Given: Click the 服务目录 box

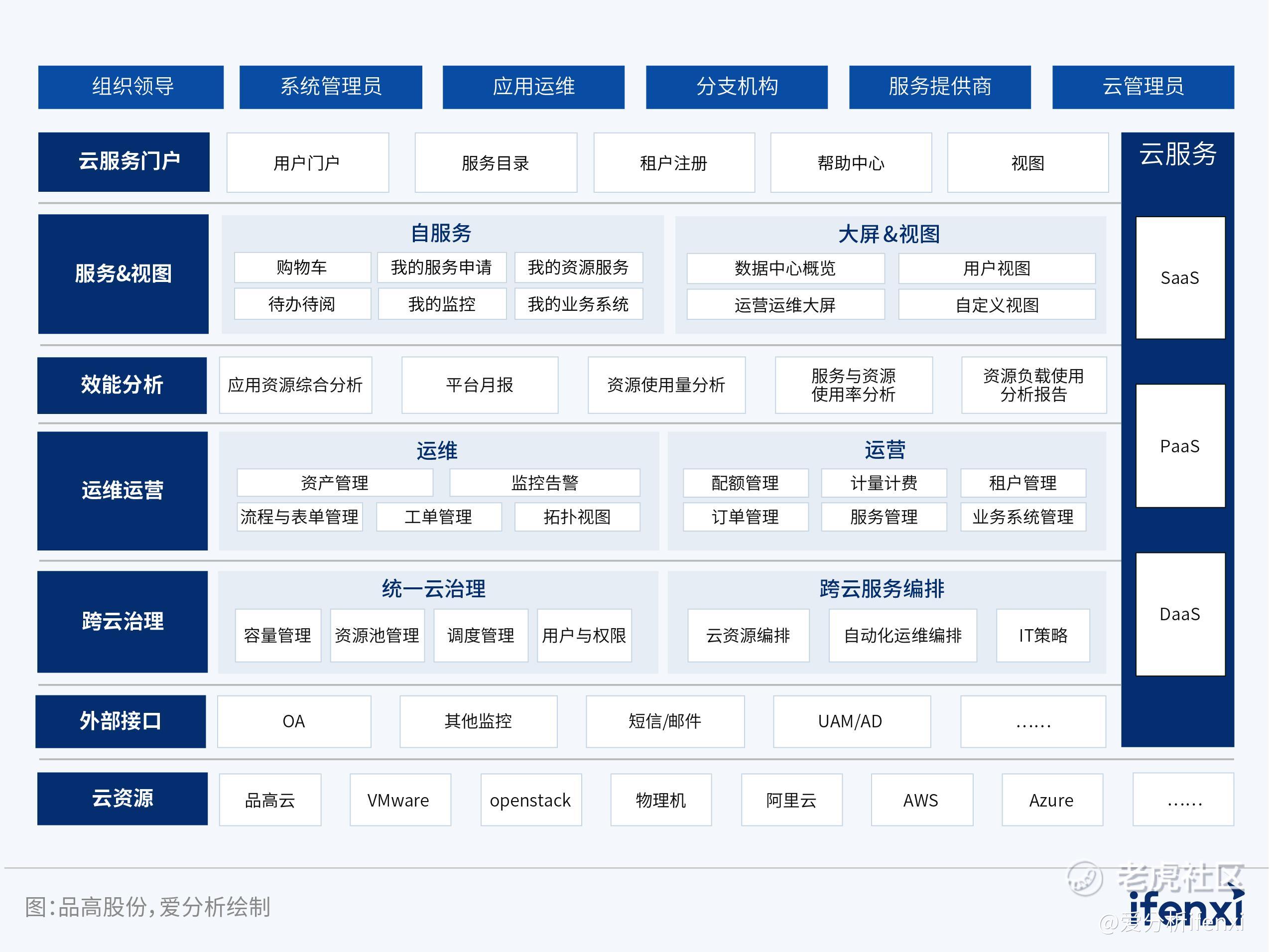Looking at the screenshot, I should (496, 163).
